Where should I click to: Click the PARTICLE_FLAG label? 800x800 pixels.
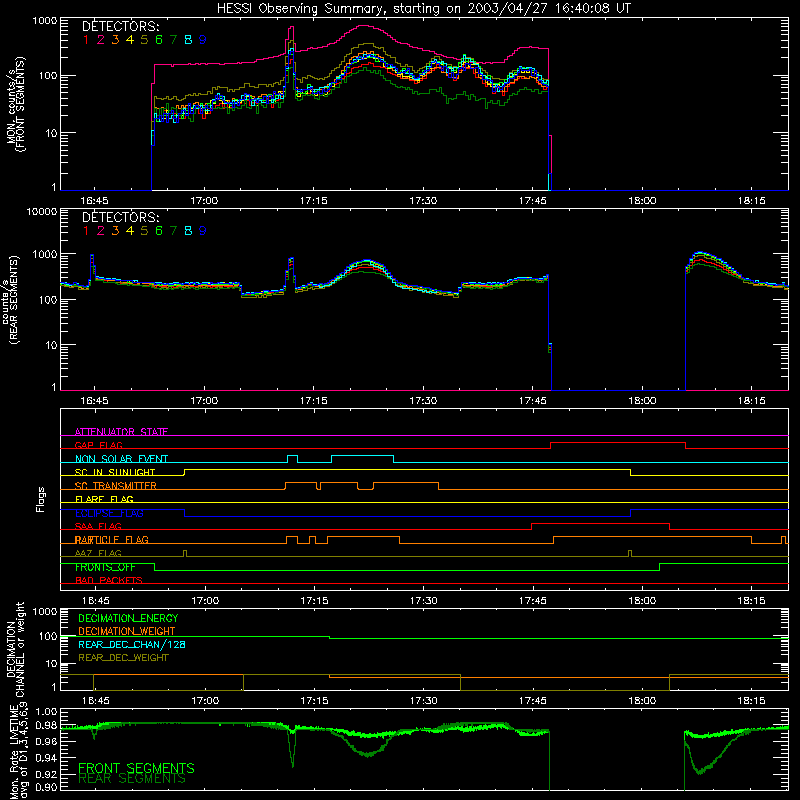click(x=112, y=540)
